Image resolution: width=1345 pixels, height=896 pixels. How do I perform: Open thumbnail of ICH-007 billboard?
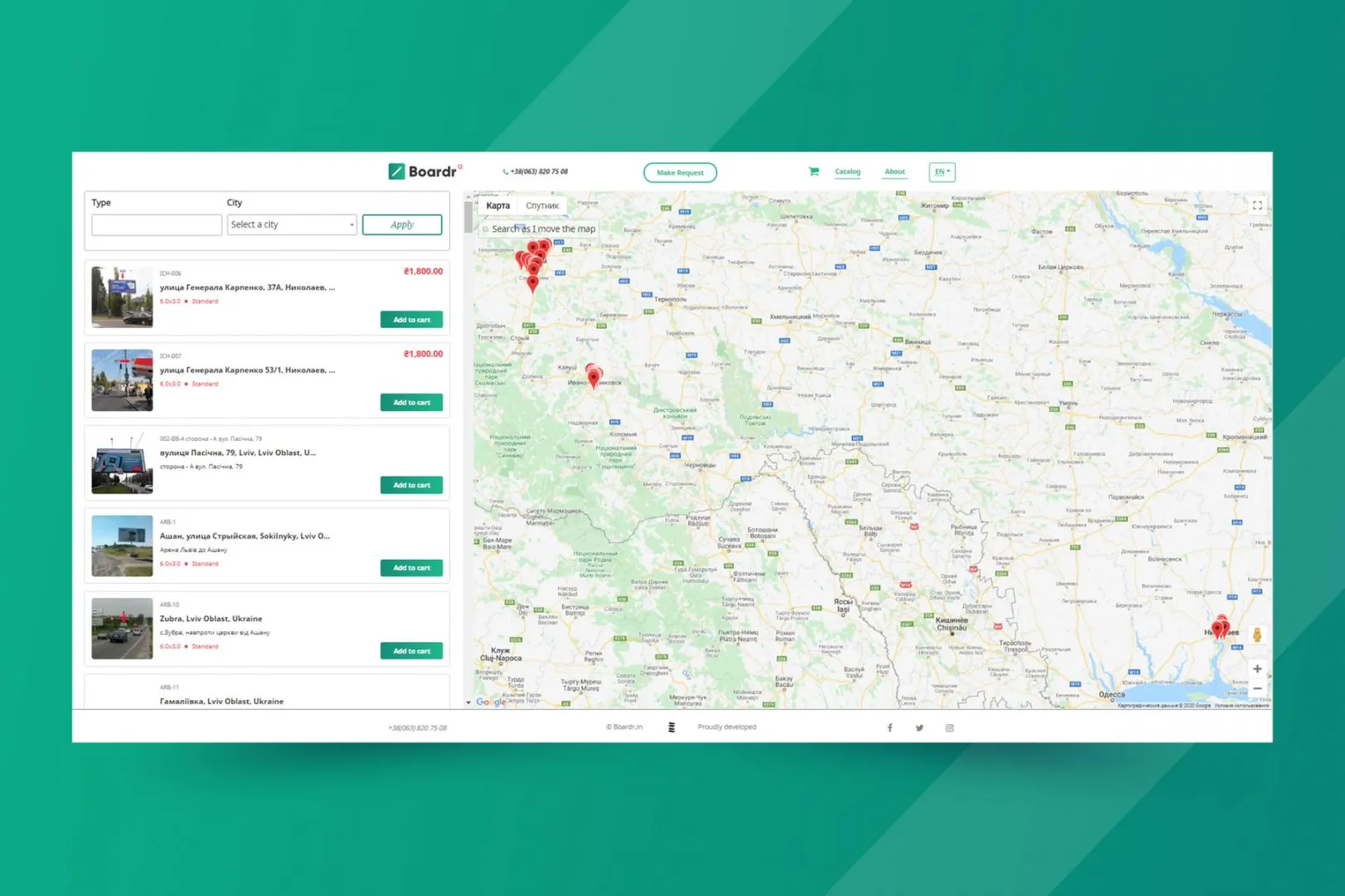[122, 379]
